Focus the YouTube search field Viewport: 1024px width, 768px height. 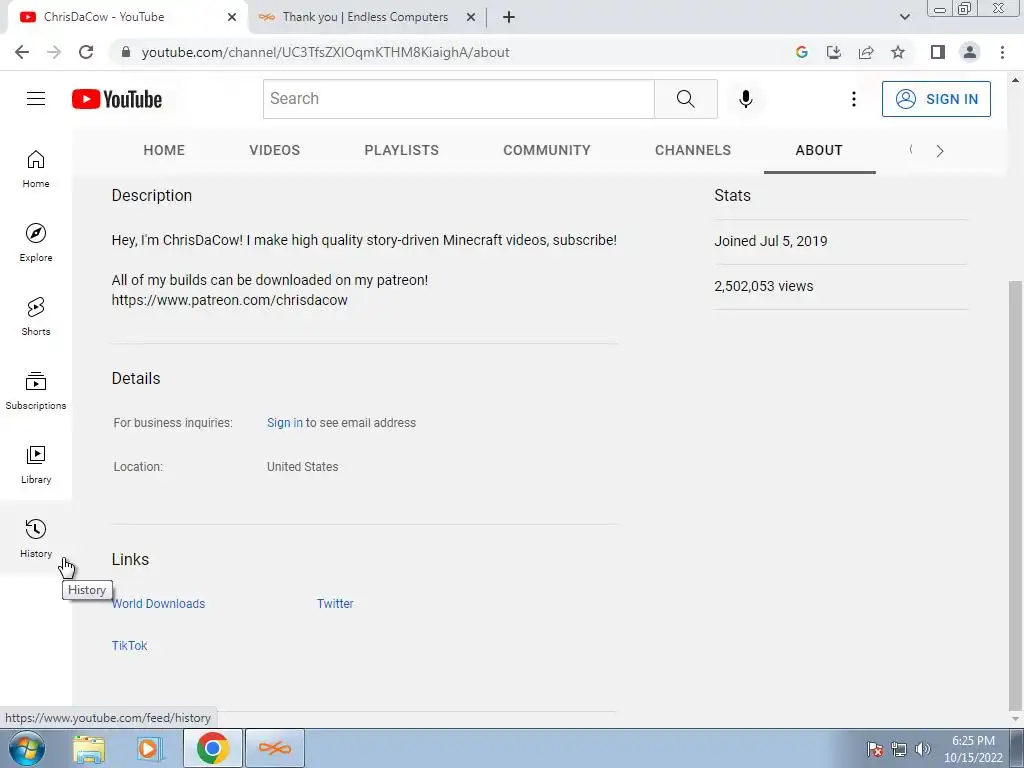[x=458, y=99]
